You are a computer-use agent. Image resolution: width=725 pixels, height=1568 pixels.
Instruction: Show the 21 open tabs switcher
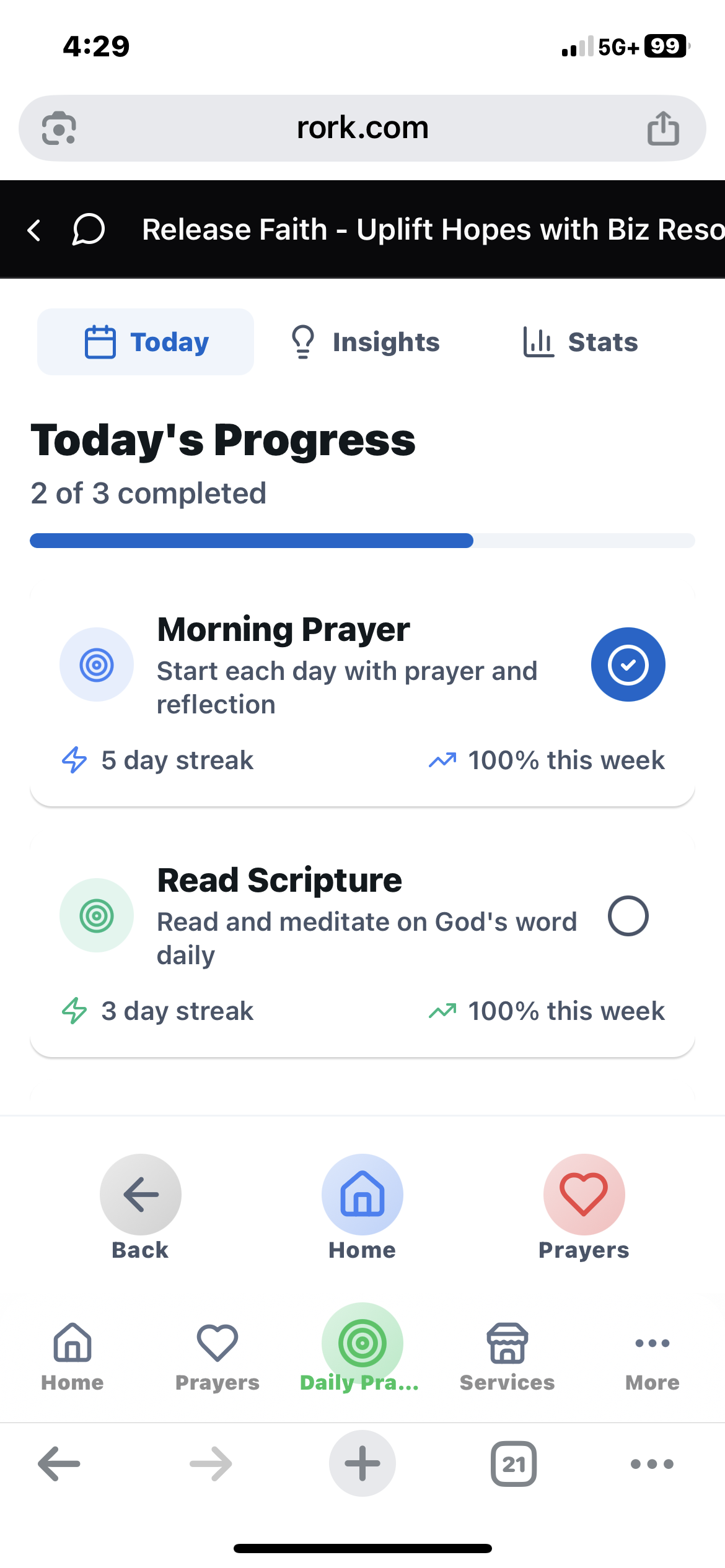point(514,1464)
